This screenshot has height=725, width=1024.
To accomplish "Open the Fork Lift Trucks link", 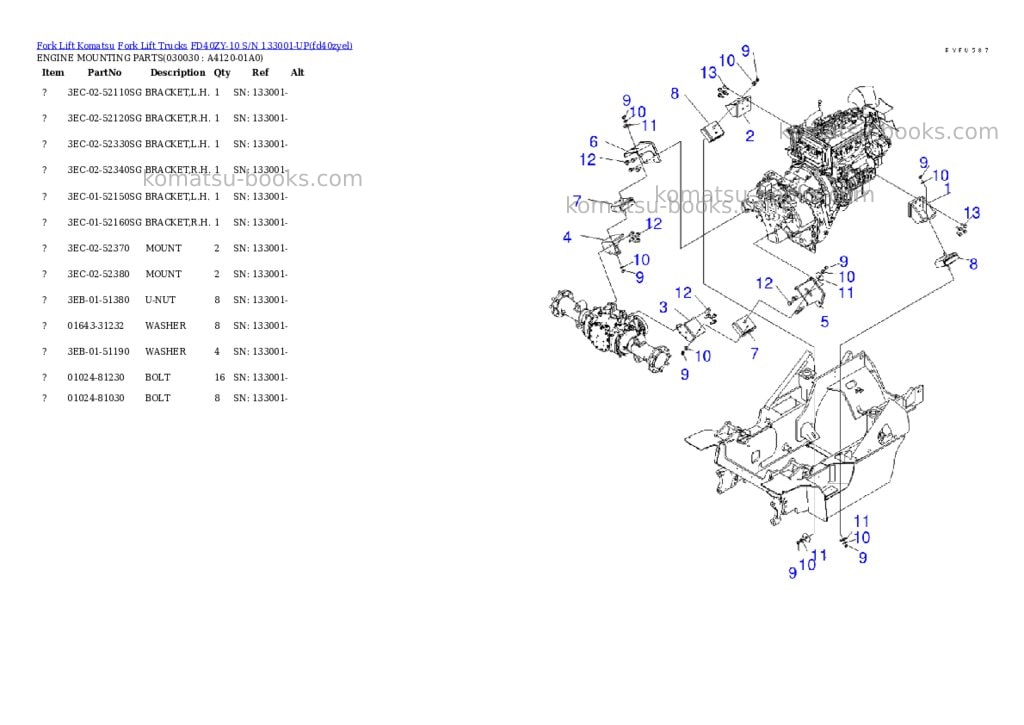I will [152, 46].
